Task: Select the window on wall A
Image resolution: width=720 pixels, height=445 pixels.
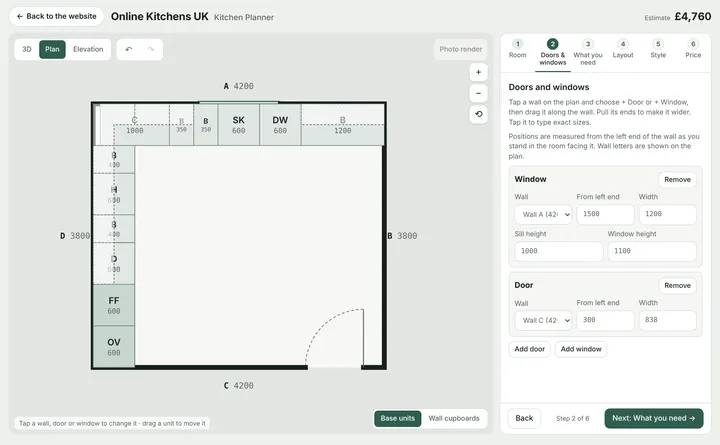Action: pyautogui.click(x=238, y=102)
